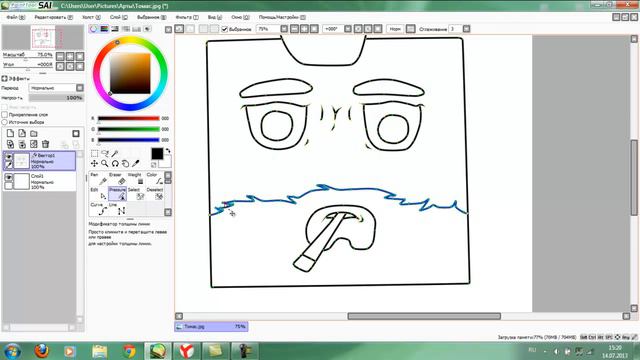Select the magnifier zoom tool
The height and width of the screenshot is (360, 640).
(x=105, y=164)
